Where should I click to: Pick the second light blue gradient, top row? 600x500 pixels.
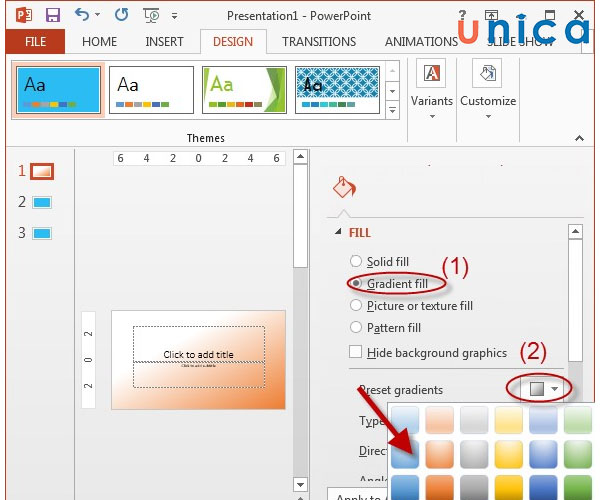click(543, 420)
